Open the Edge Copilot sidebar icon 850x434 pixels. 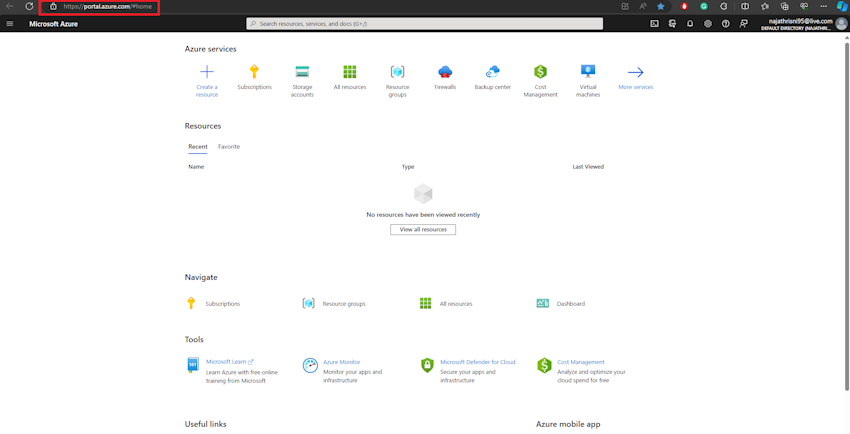[x=841, y=7]
